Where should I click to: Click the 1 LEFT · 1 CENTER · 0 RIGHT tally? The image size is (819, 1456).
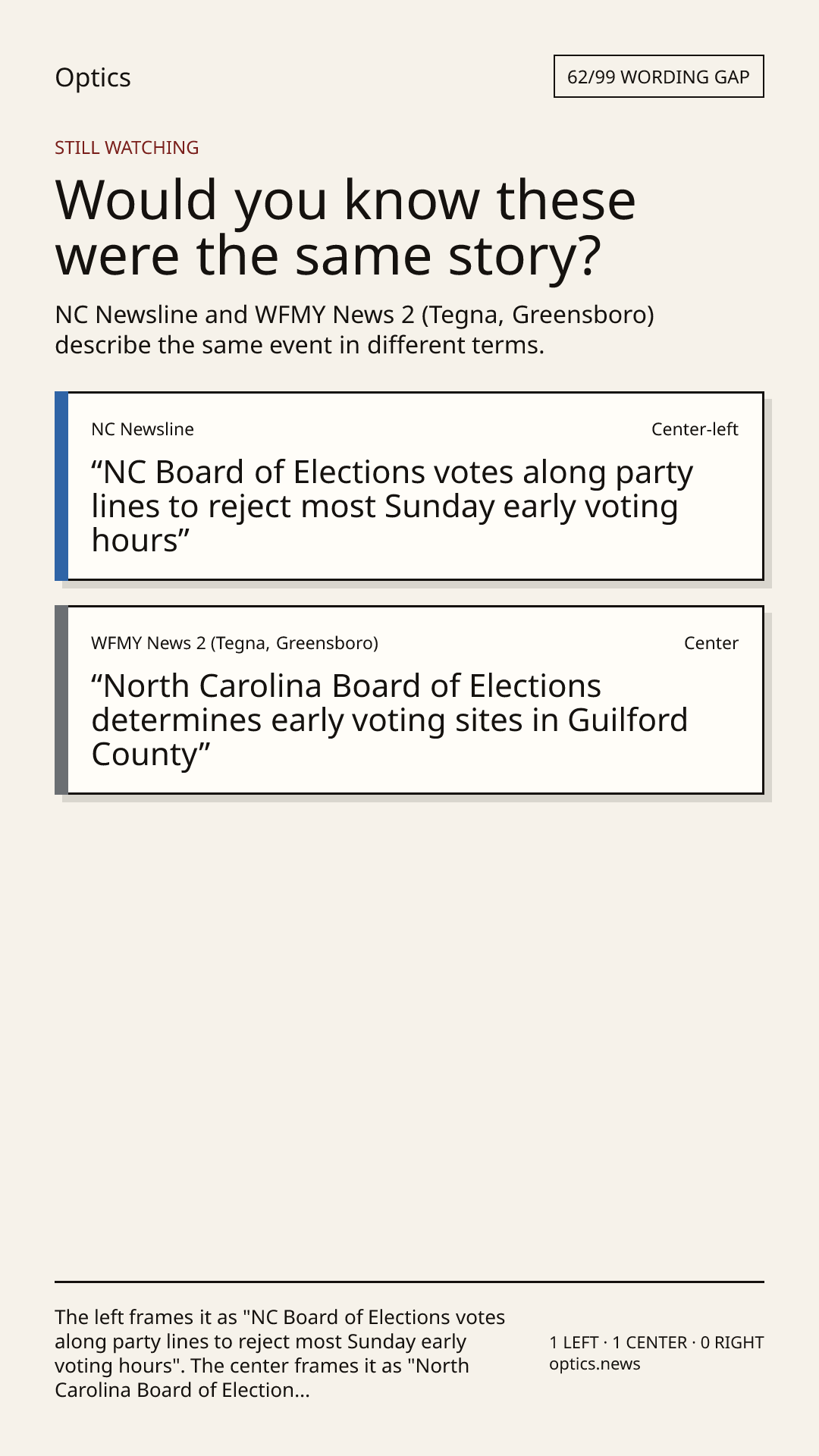657,1342
